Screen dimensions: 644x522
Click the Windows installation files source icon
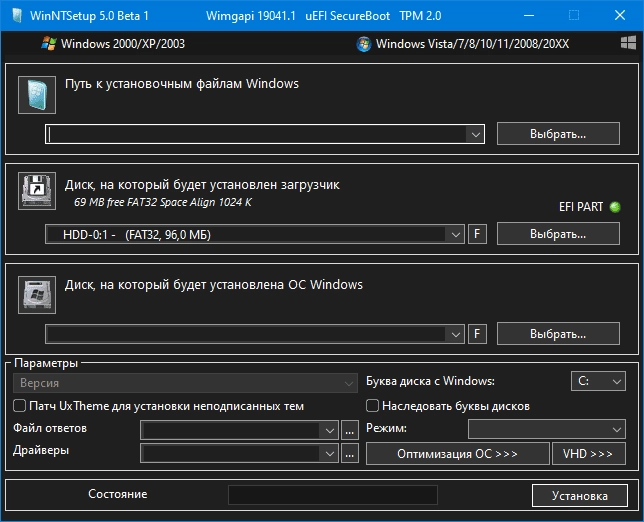pos(37,95)
